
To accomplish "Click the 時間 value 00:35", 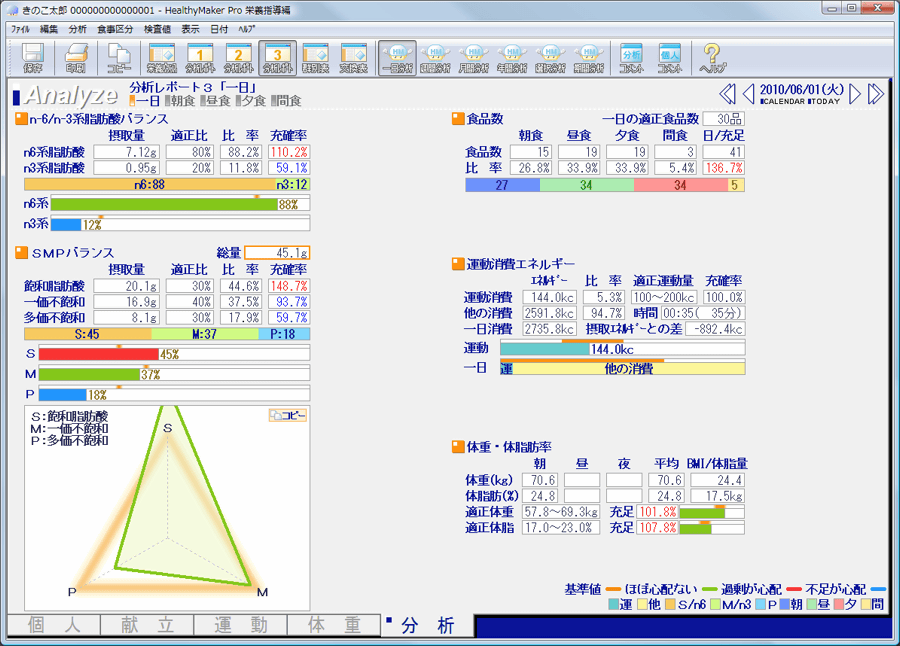I will [703, 313].
